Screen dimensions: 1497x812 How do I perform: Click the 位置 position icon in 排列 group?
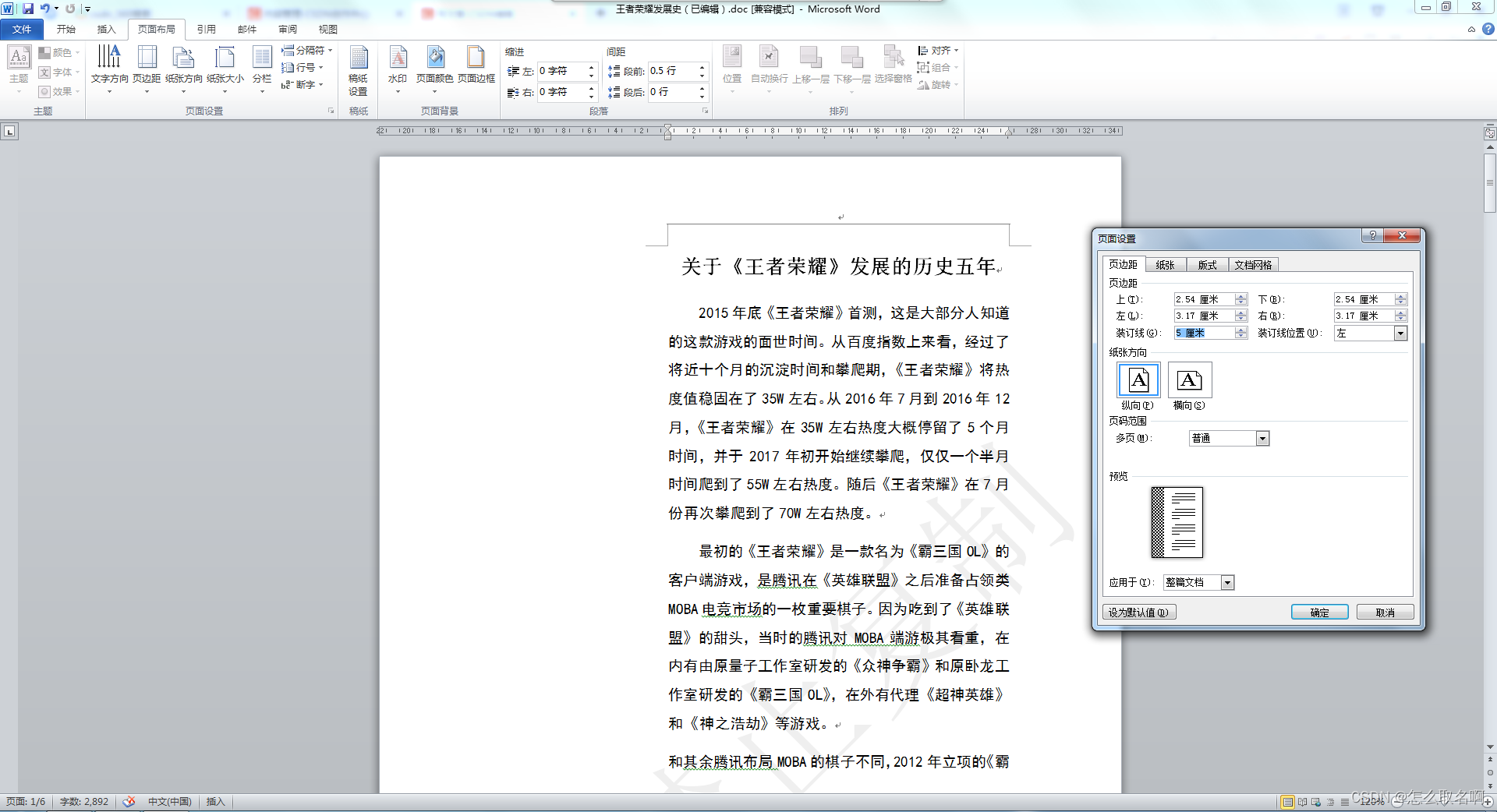pos(732,69)
